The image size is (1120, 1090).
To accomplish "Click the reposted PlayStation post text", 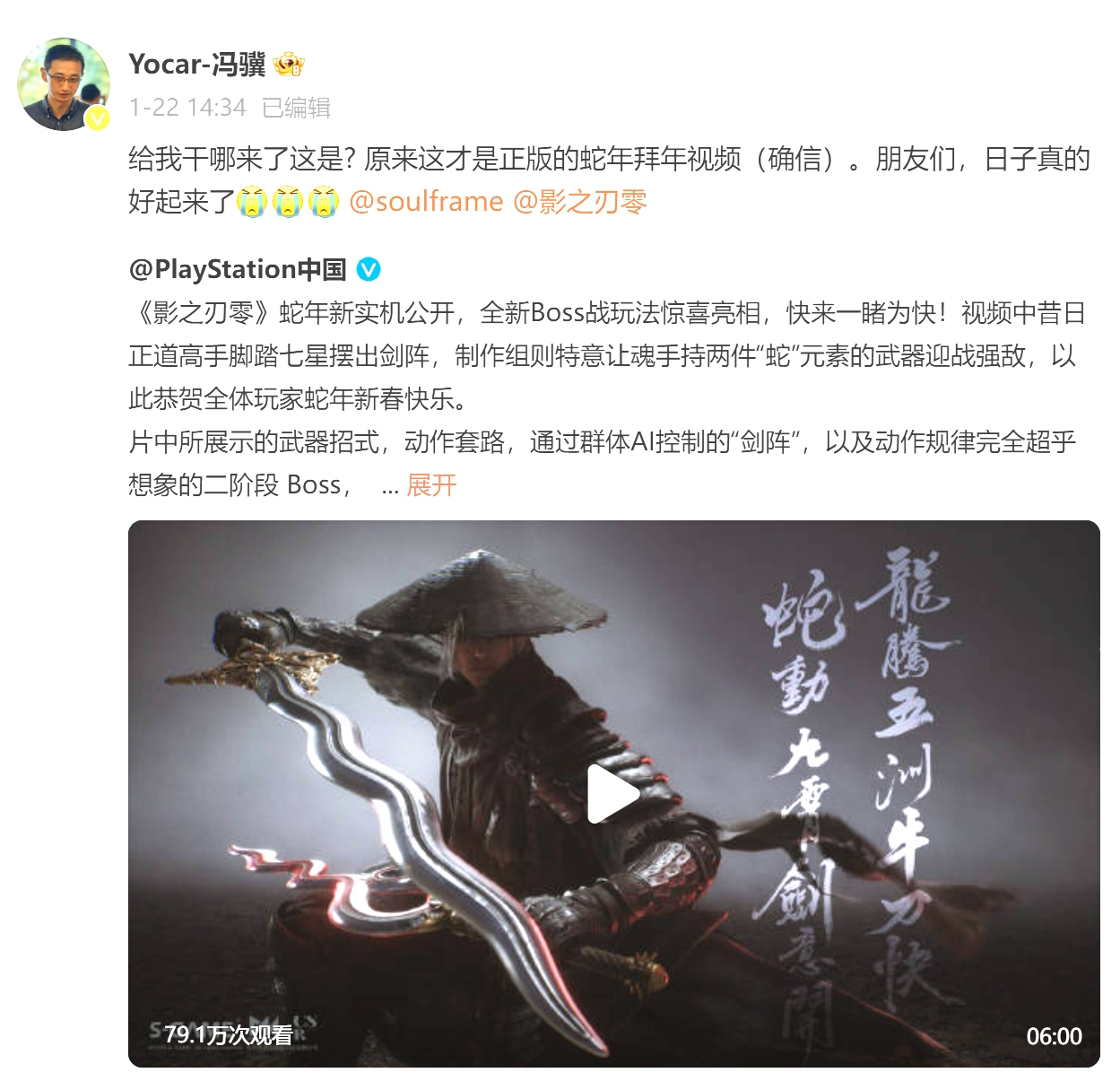I will click(x=607, y=398).
